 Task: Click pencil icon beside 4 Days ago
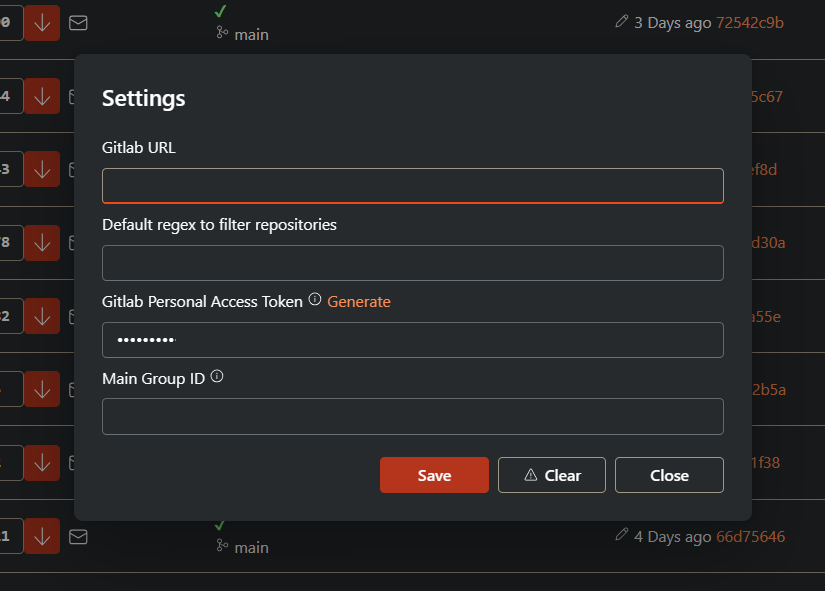click(x=621, y=535)
